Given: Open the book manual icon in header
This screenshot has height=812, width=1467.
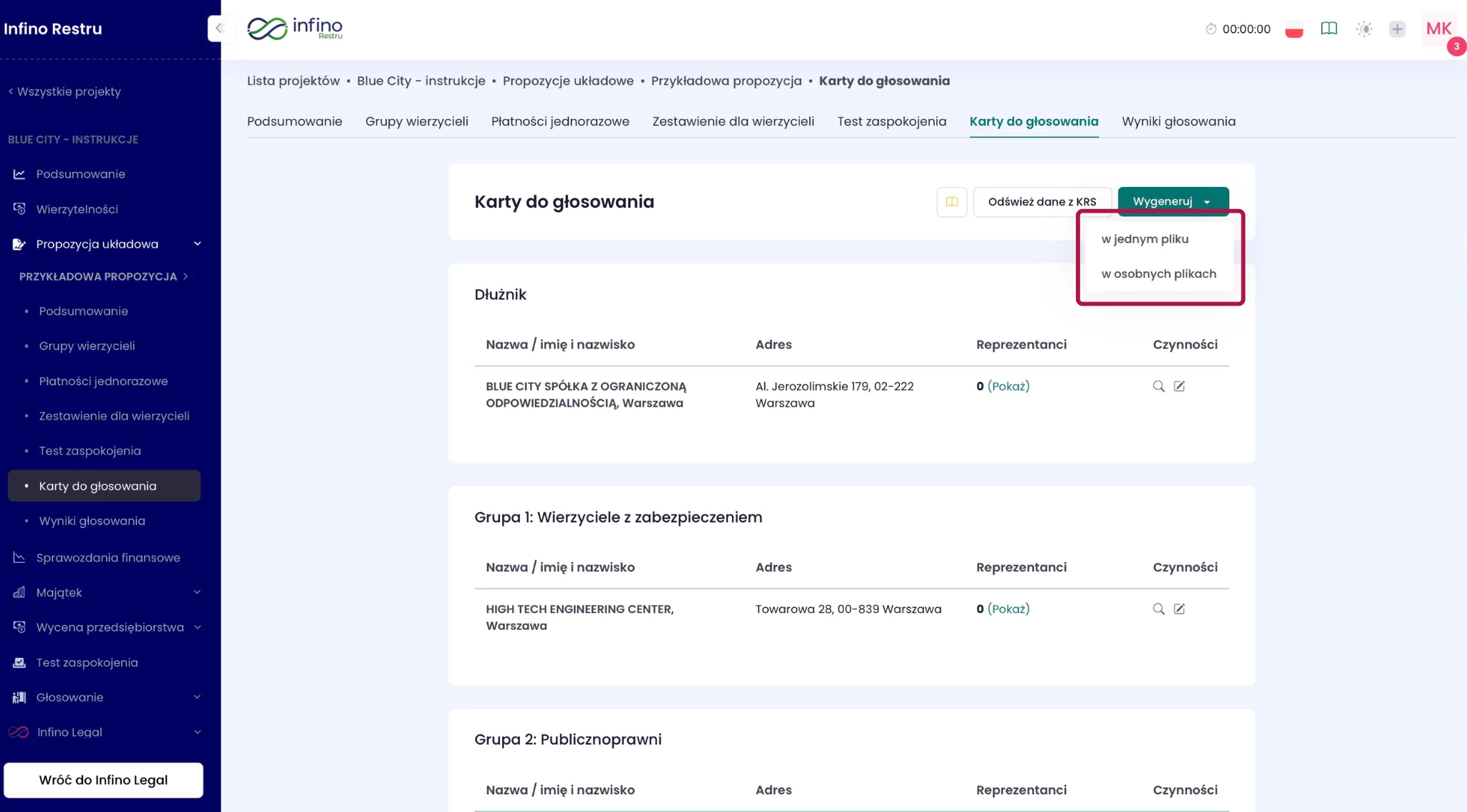Looking at the screenshot, I should (x=1329, y=29).
